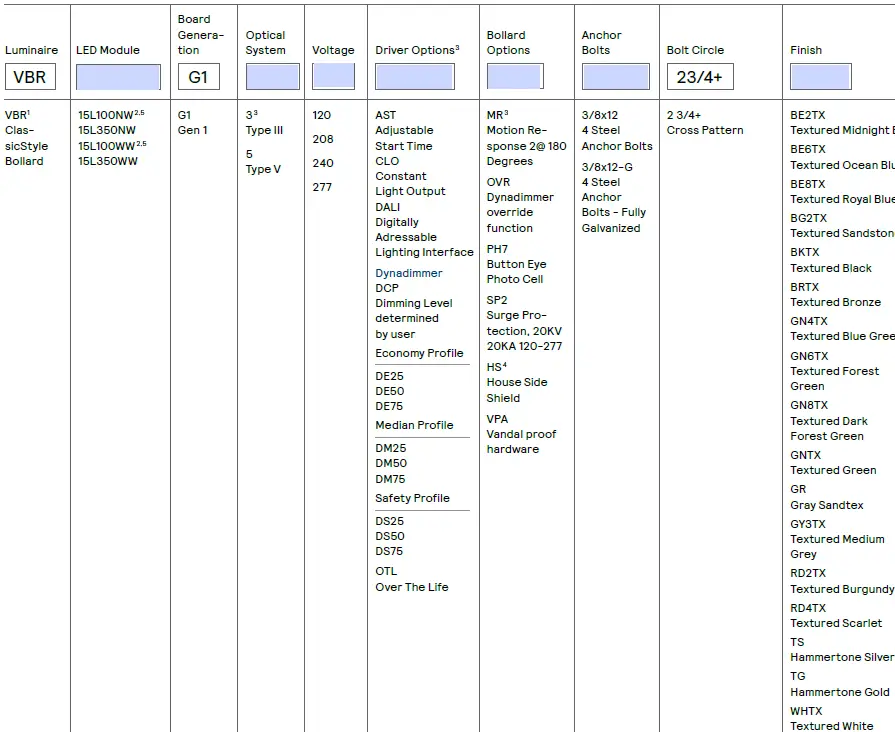The height and width of the screenshot is (732, 895).
Task: Select Type III optical system text
Action: click(264, 130)
